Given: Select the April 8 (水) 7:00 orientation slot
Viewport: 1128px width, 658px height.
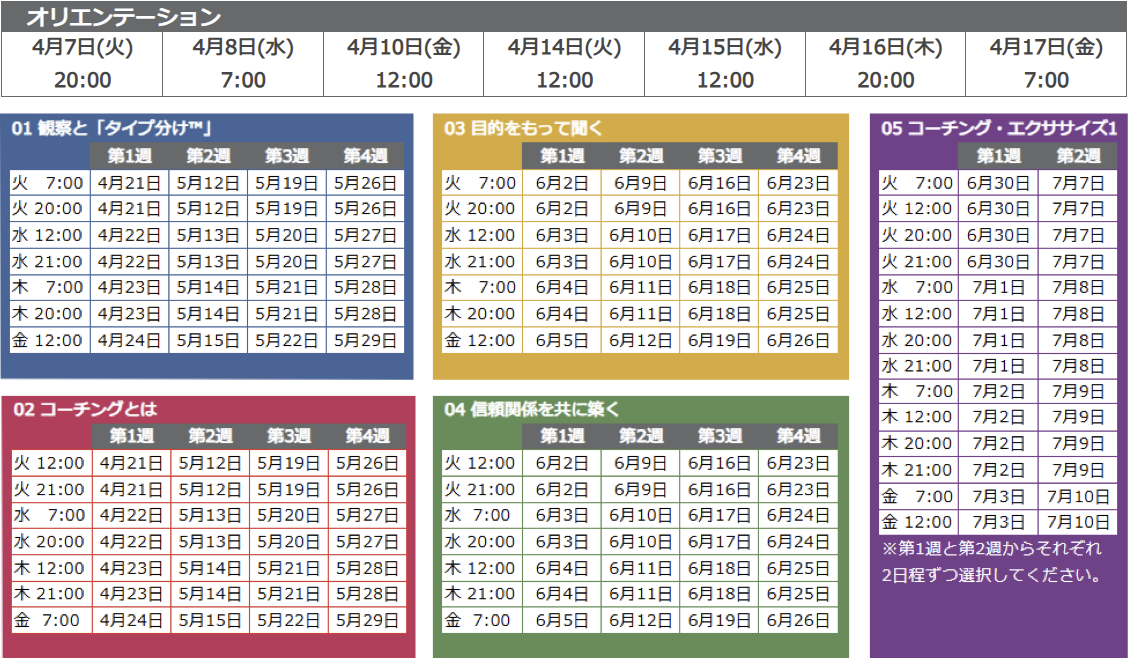Looking at the screenshot, I should (x=243, y=64).
